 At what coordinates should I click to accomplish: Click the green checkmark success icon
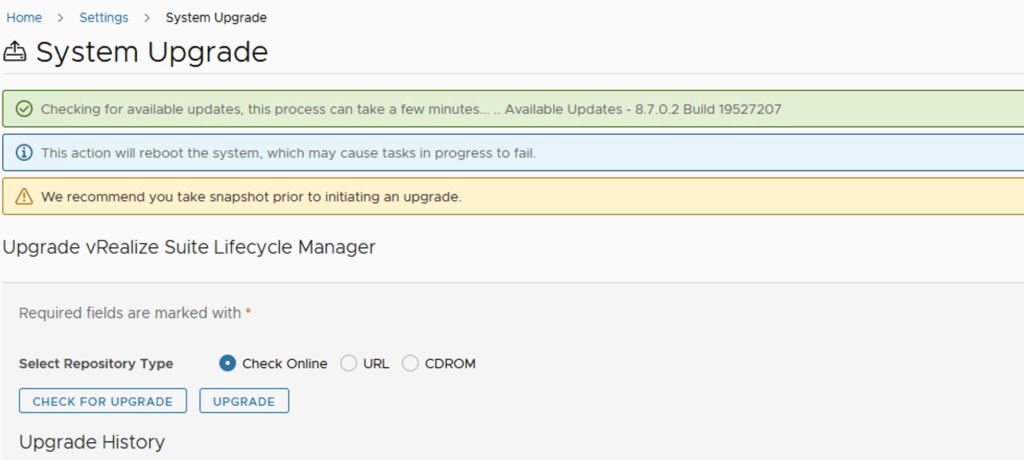(x=24, y=109)
